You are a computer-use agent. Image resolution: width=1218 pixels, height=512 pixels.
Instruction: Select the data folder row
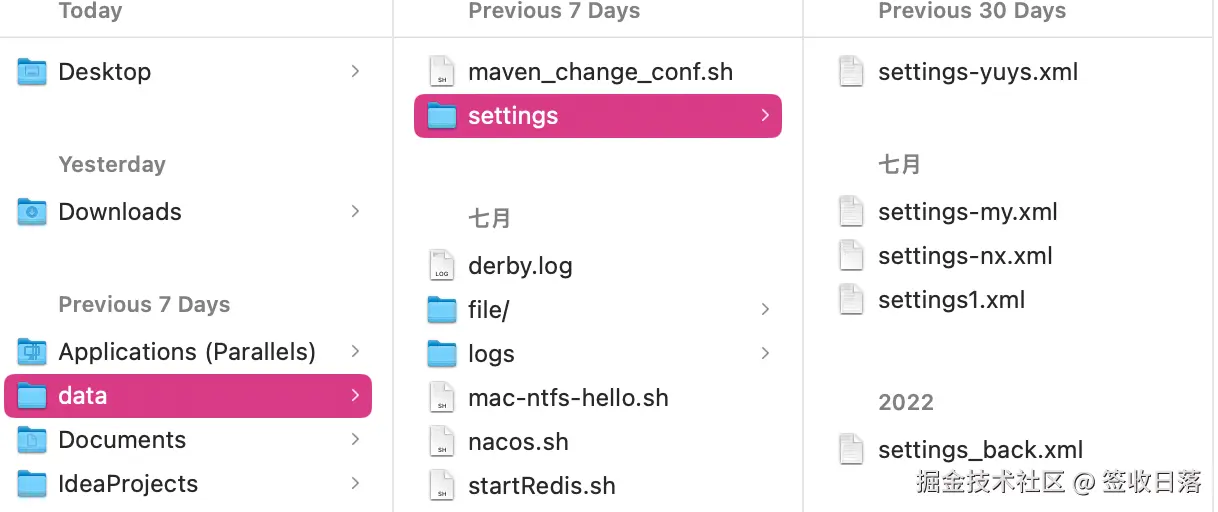point(188,396)
